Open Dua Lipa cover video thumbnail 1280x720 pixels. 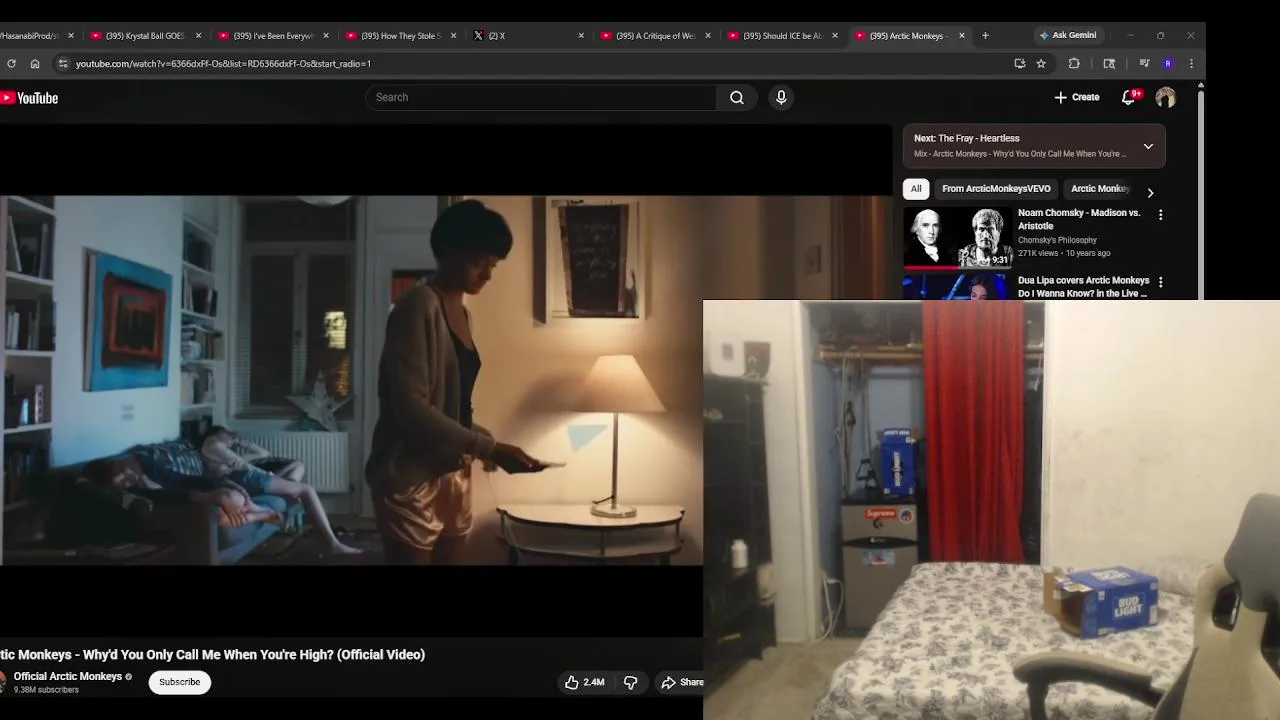957,287
